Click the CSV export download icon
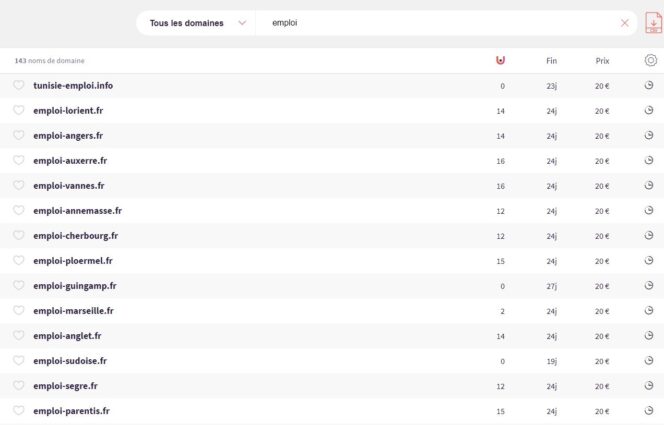664x425 pixels. 653,23
